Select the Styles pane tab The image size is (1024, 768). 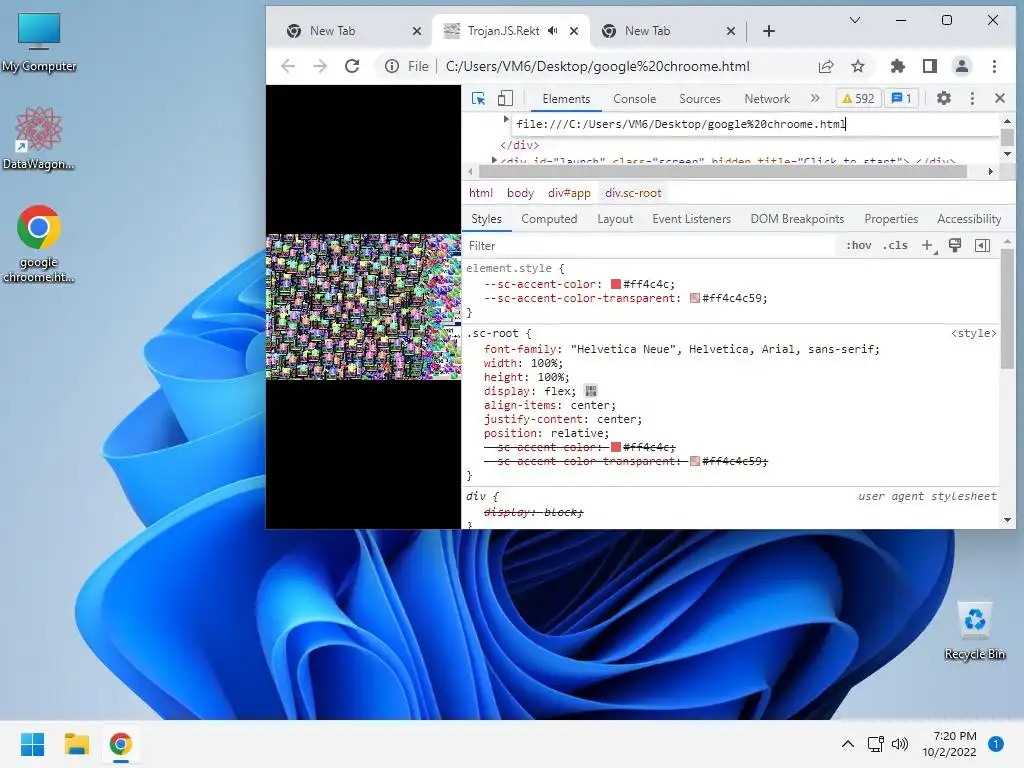(x=486, y=219)
